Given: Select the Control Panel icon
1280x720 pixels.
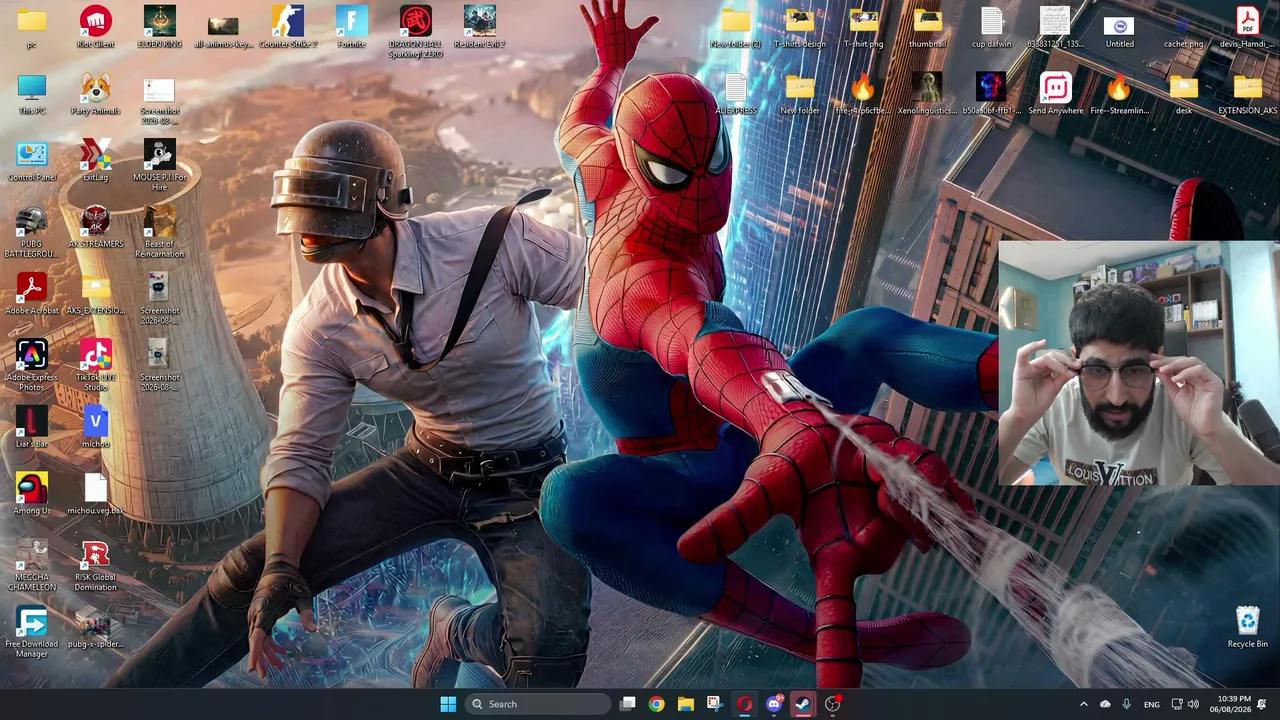Looking at the screenshot, I should click(31, 161).
